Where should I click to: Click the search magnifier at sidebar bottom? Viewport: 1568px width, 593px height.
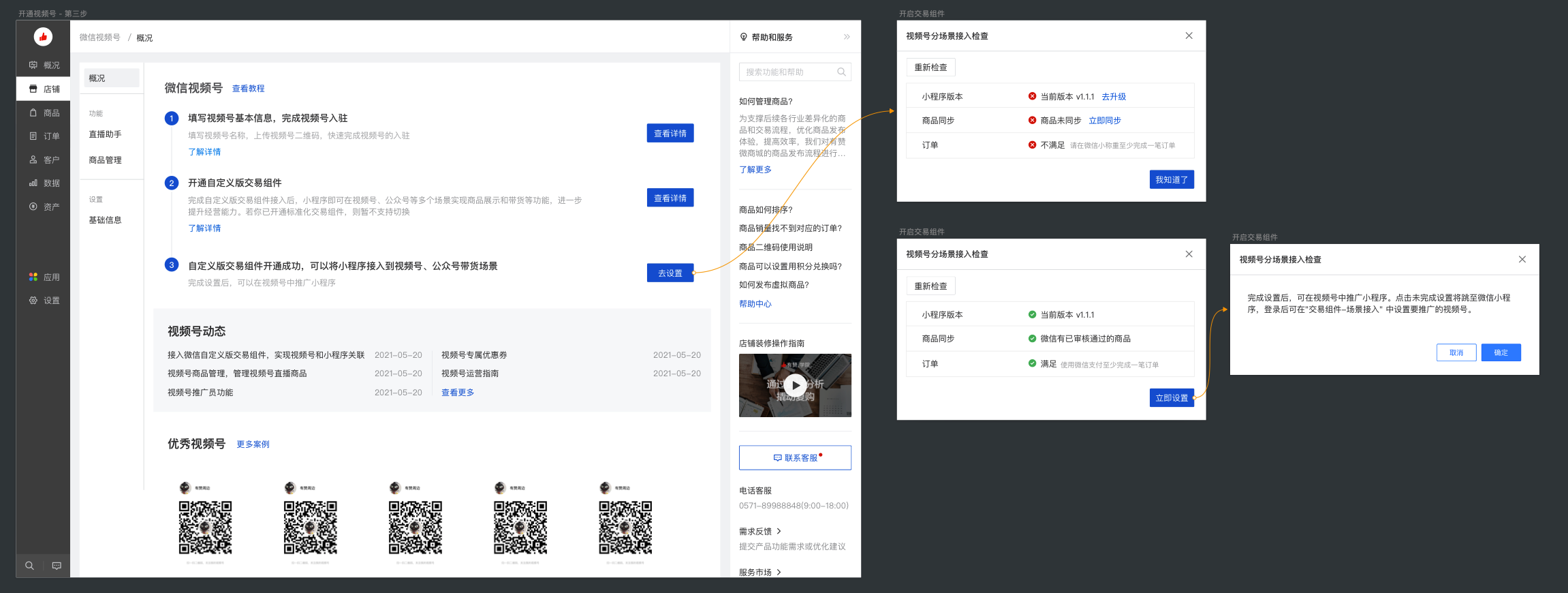(x=29, y=566)
